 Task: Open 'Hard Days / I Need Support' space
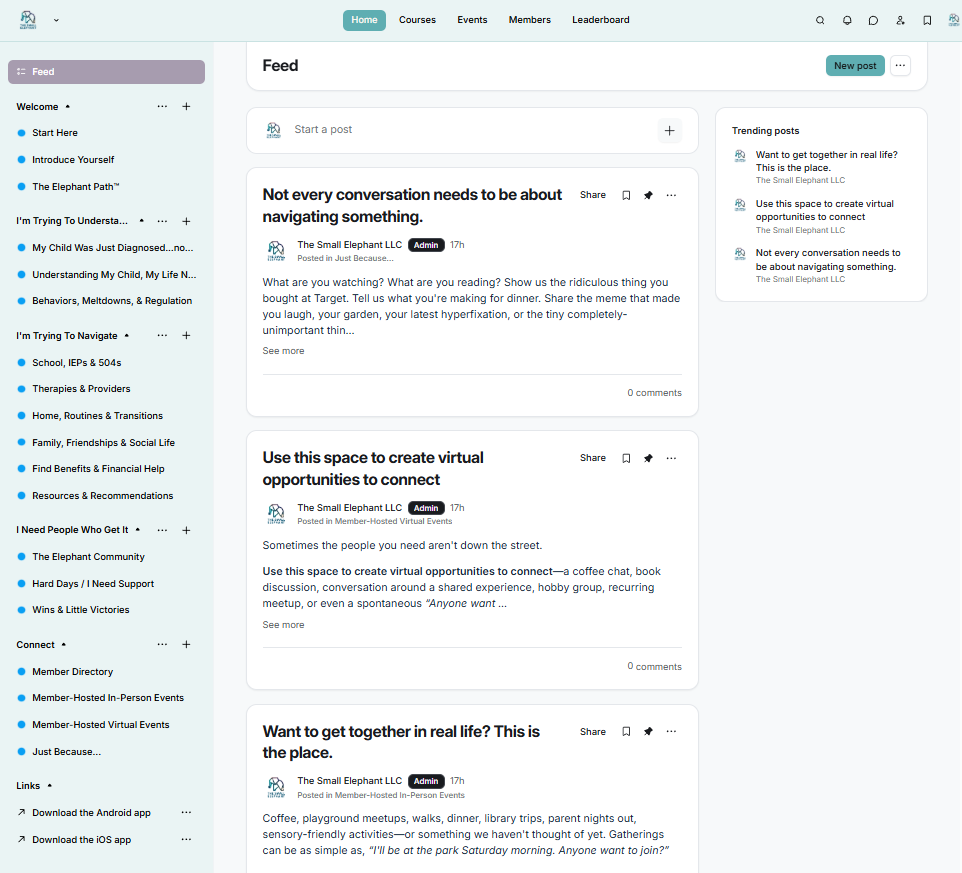(93, 583)
